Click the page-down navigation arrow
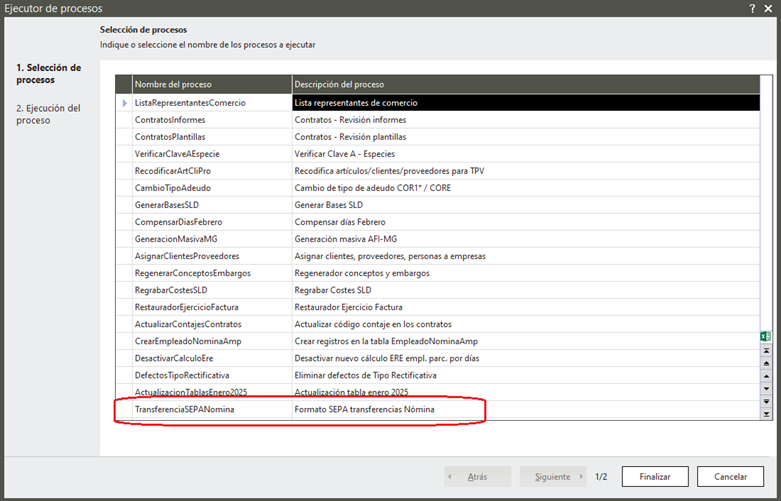The width and height of the screenshot is (781, 501). [766, 401]
